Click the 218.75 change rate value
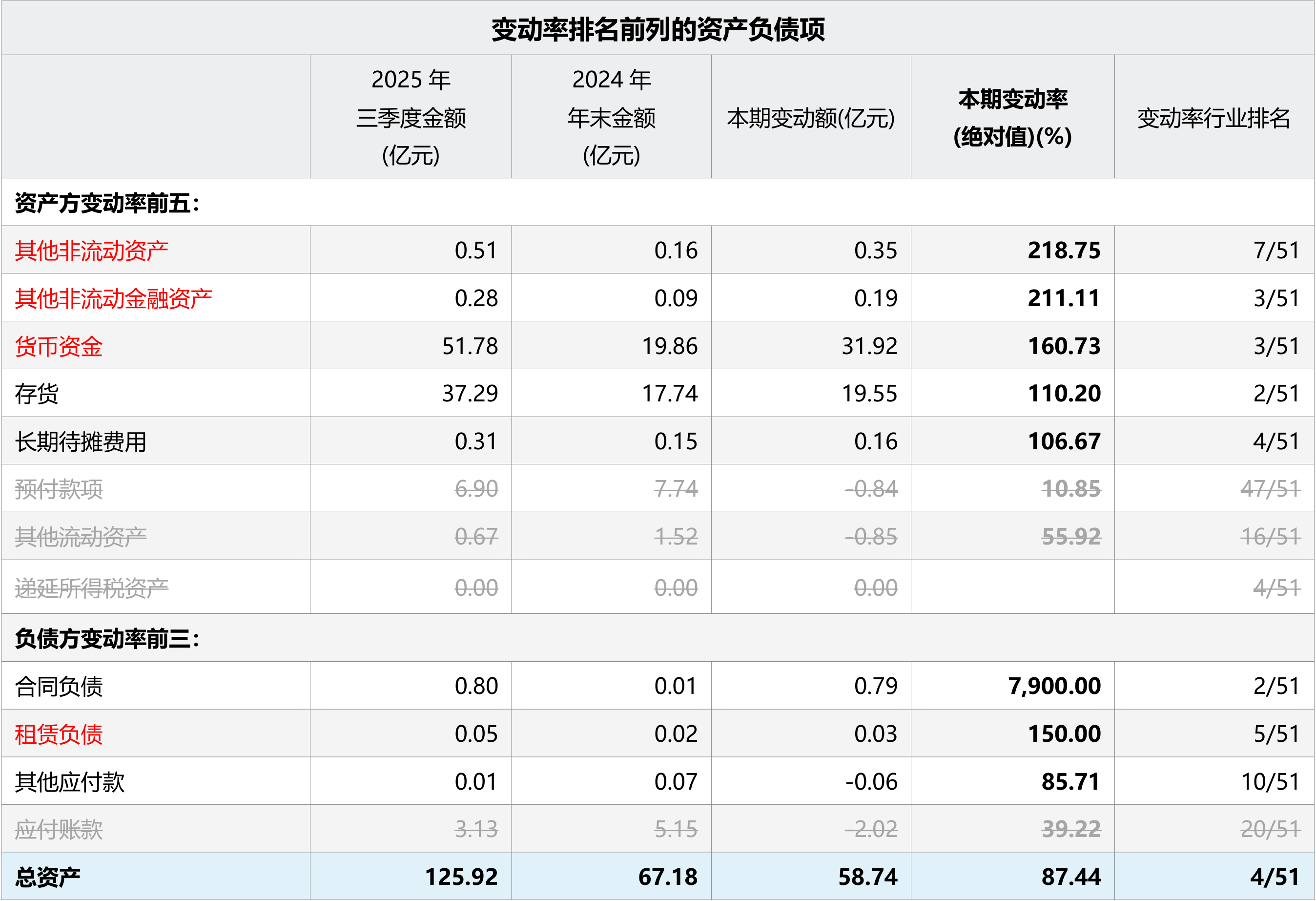The image size is (1316, 901). (x=1064, y=251)
